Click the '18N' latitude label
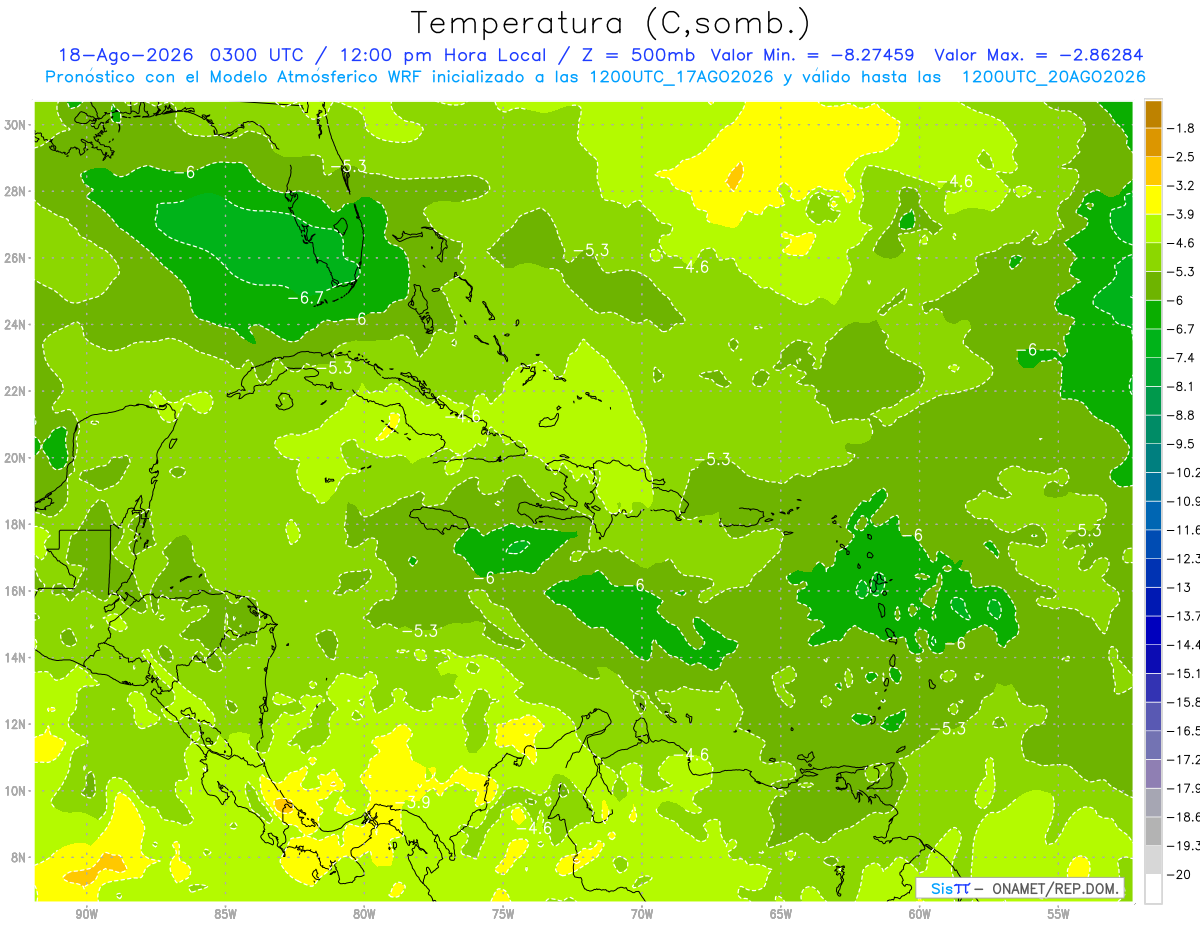Viewport: 1200px width, 927px height. (x=17, y=524)
